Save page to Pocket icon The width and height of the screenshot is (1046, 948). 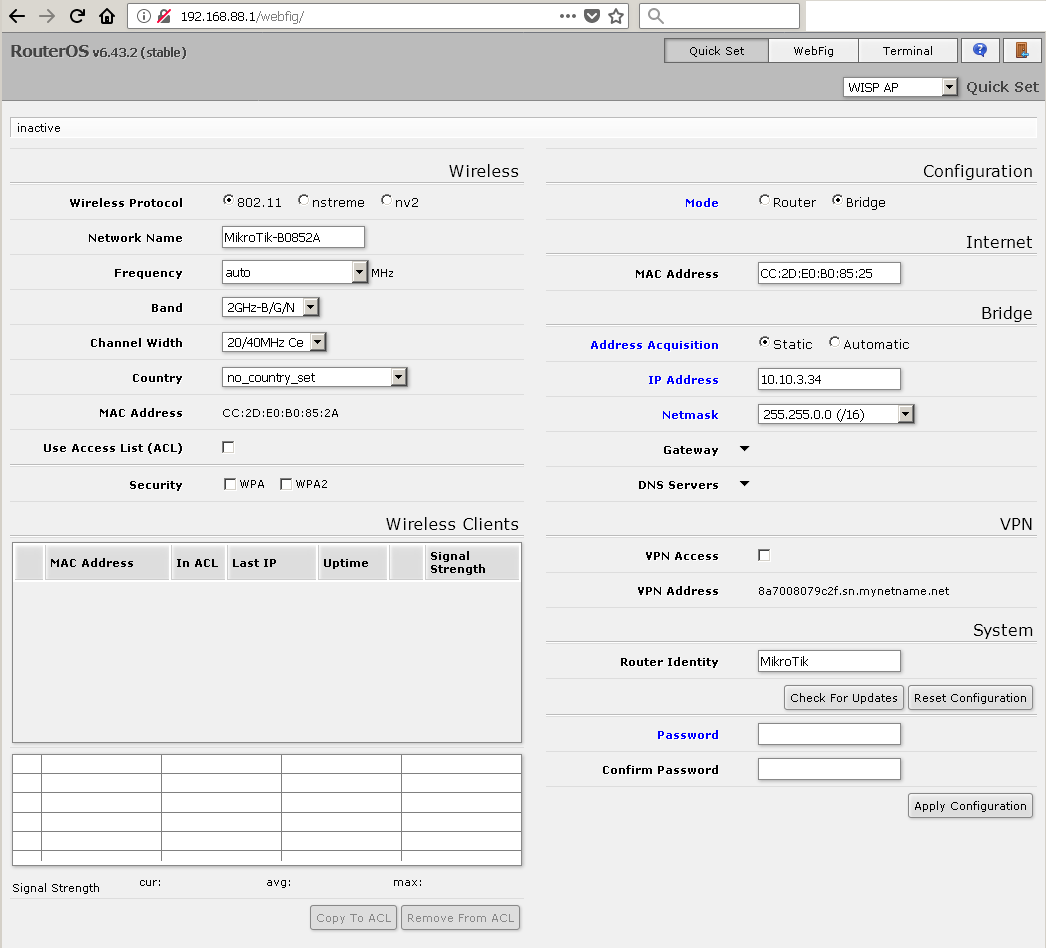(x=592, y=16)
